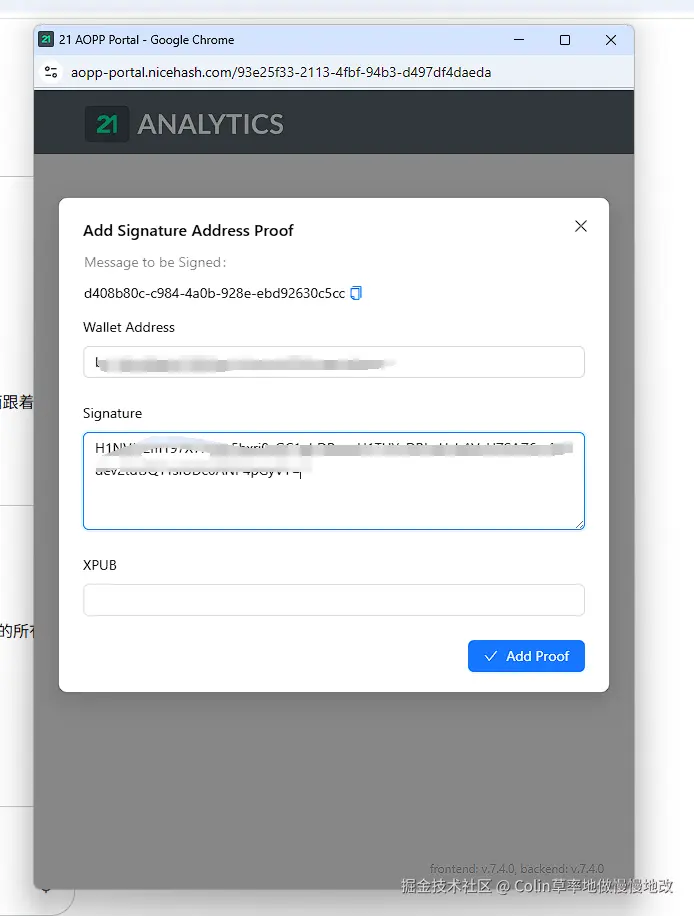Click the d408b80c message UUID text

[x=214, y=294]
